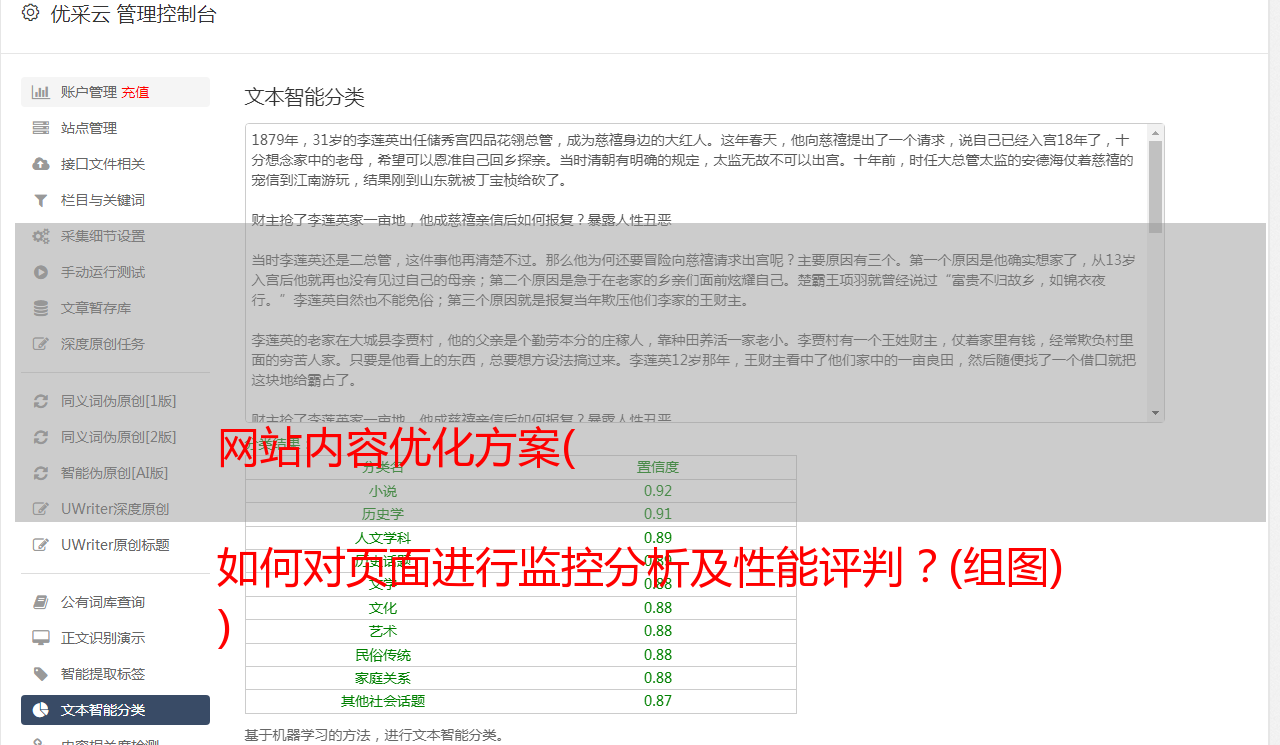Click the refresh icon for 同义词伪原创[1版]
Screen dimensions: 1280x745
[41, 401]
